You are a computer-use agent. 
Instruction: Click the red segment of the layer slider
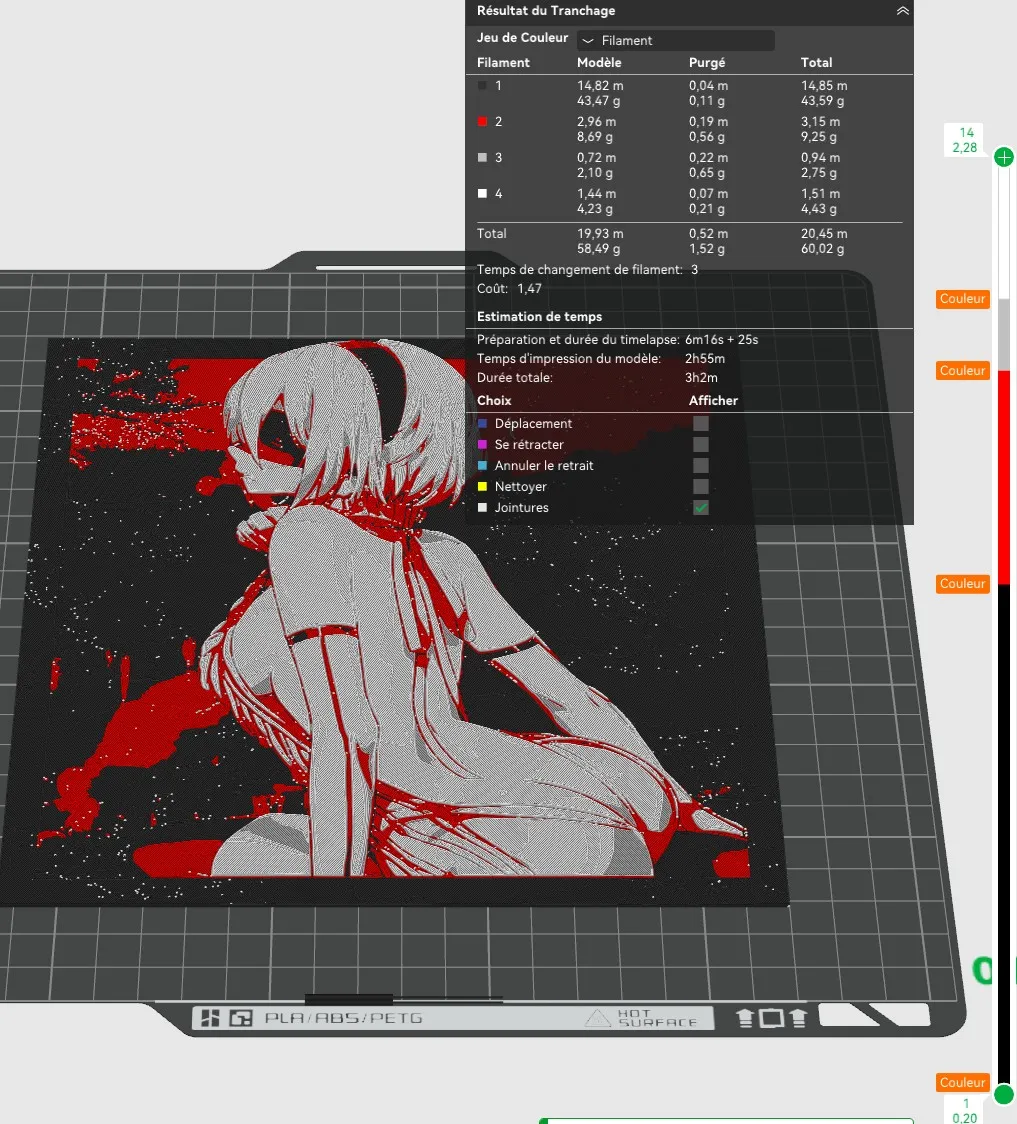pyautogui.click(x=1004, y=477)
